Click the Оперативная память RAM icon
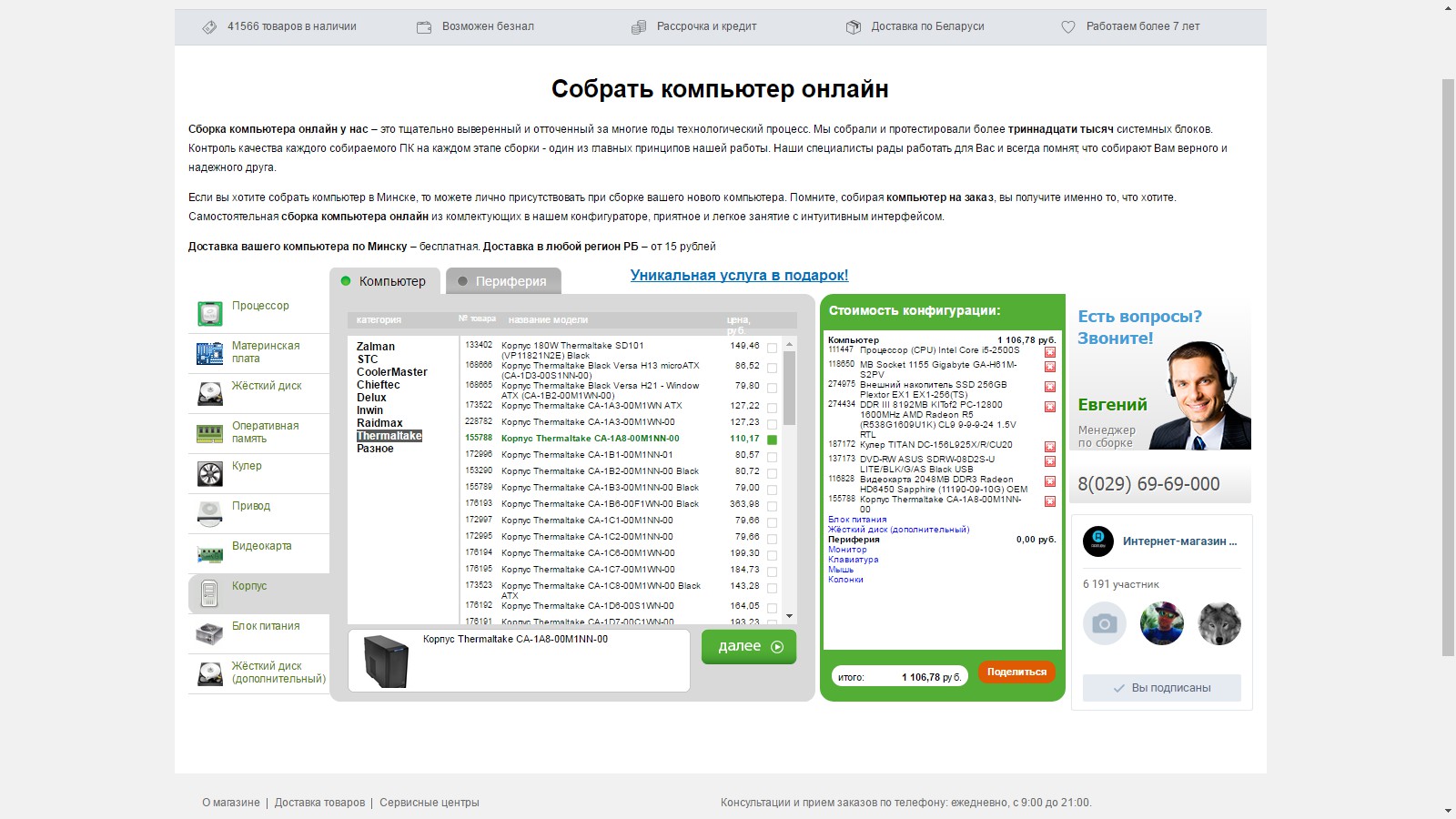The image size is (1456, 819). click(x=210, y=433)
